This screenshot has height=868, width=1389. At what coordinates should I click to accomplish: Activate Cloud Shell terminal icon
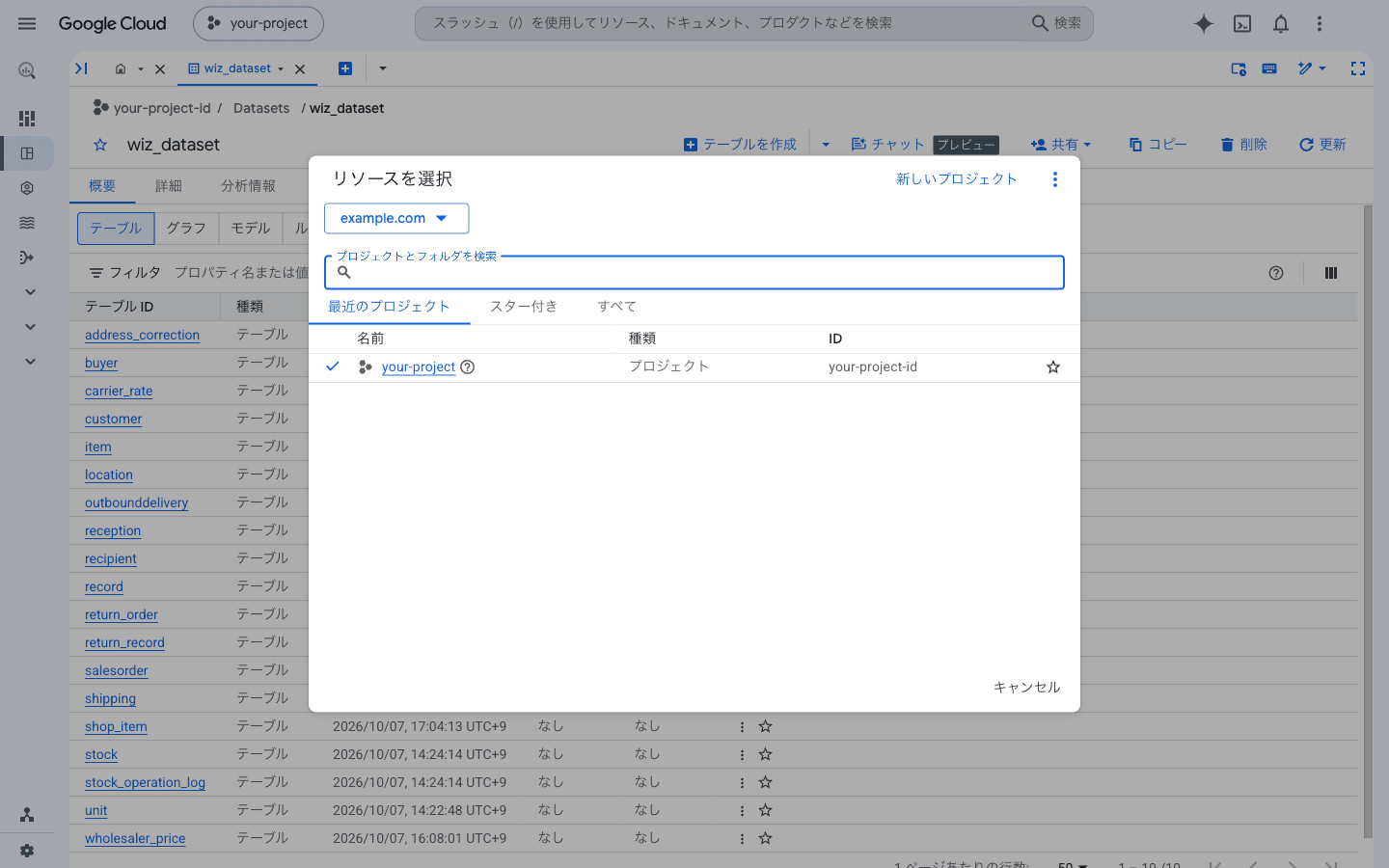pos(1242,23)
